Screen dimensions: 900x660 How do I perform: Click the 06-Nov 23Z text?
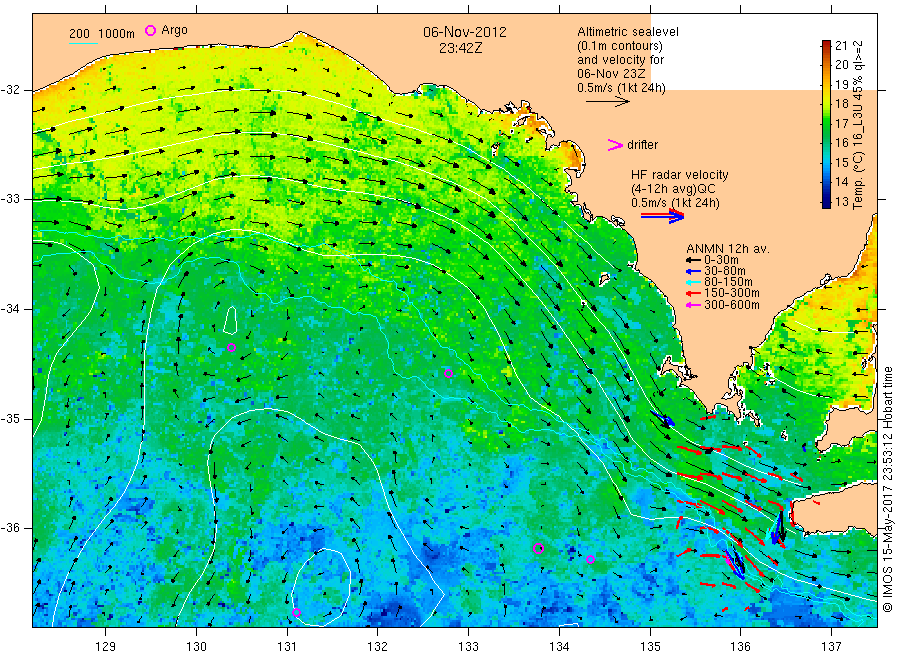point(611,74)
